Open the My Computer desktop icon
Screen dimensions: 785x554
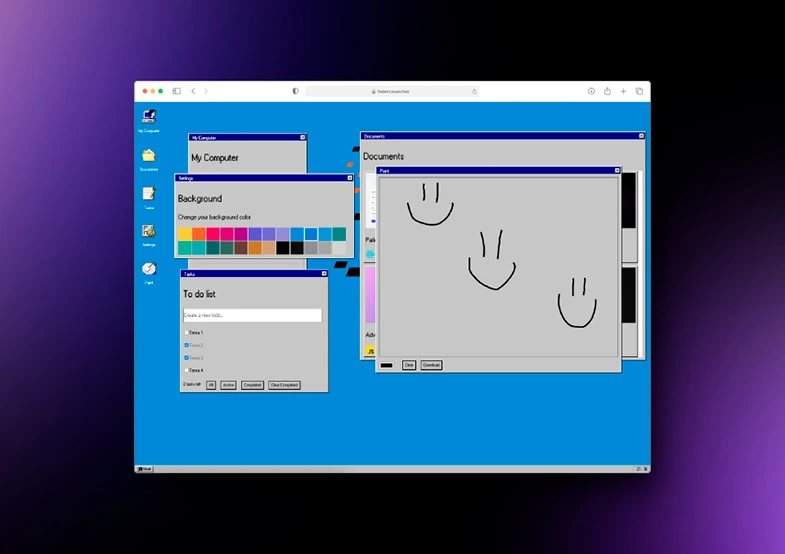click(149, 116)
